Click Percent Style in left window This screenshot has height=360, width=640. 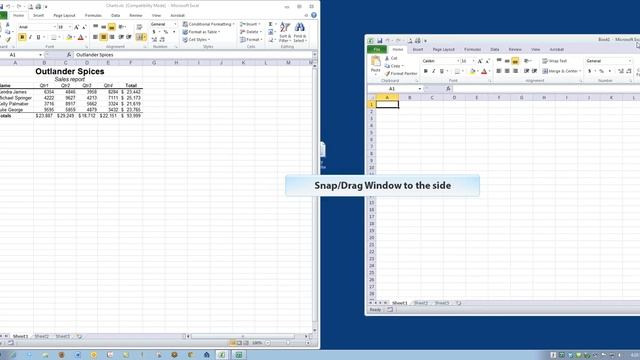coord(165,32)
